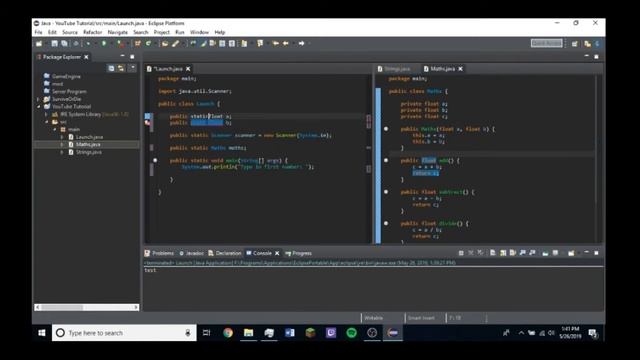Expand the JRE System Library node
This screenshot has height=360, width=640.
46,114
